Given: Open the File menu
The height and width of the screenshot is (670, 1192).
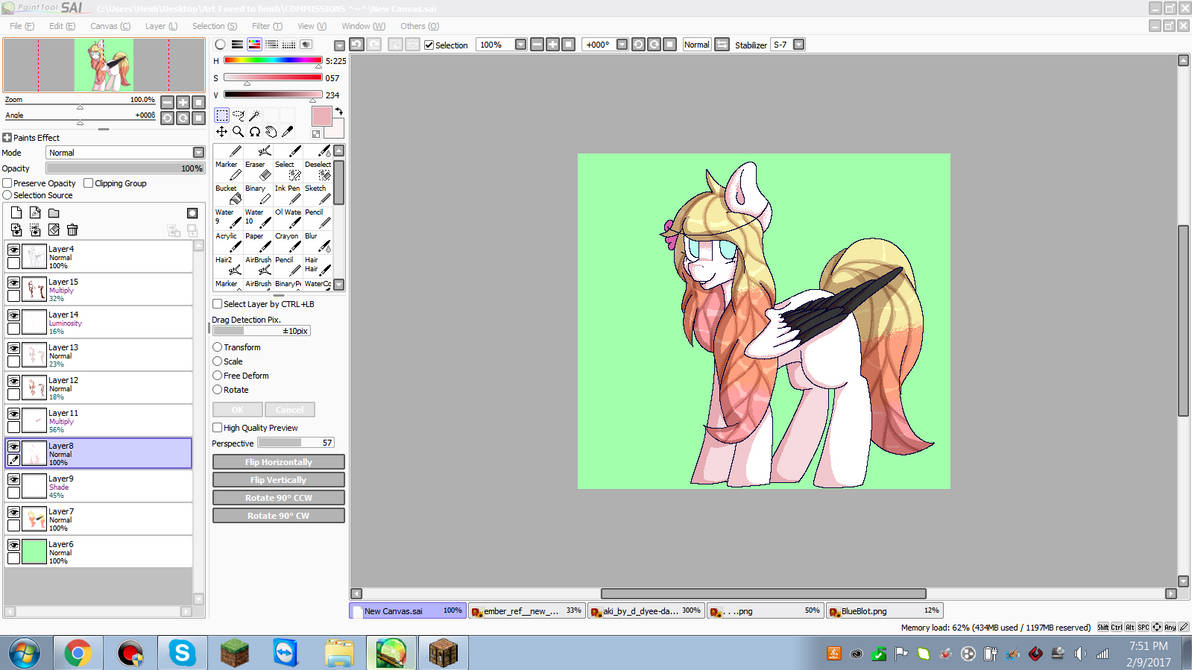Looking at the screenshot, I should point(21,26).
